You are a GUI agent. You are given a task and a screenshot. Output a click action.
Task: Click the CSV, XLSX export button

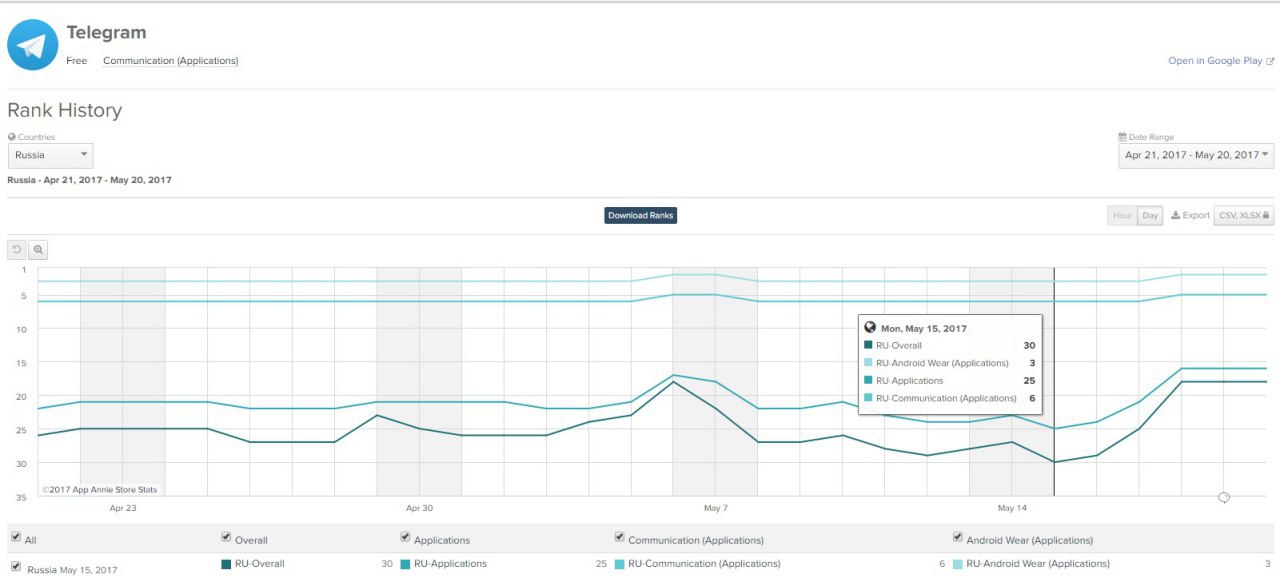pos(1244,215)
